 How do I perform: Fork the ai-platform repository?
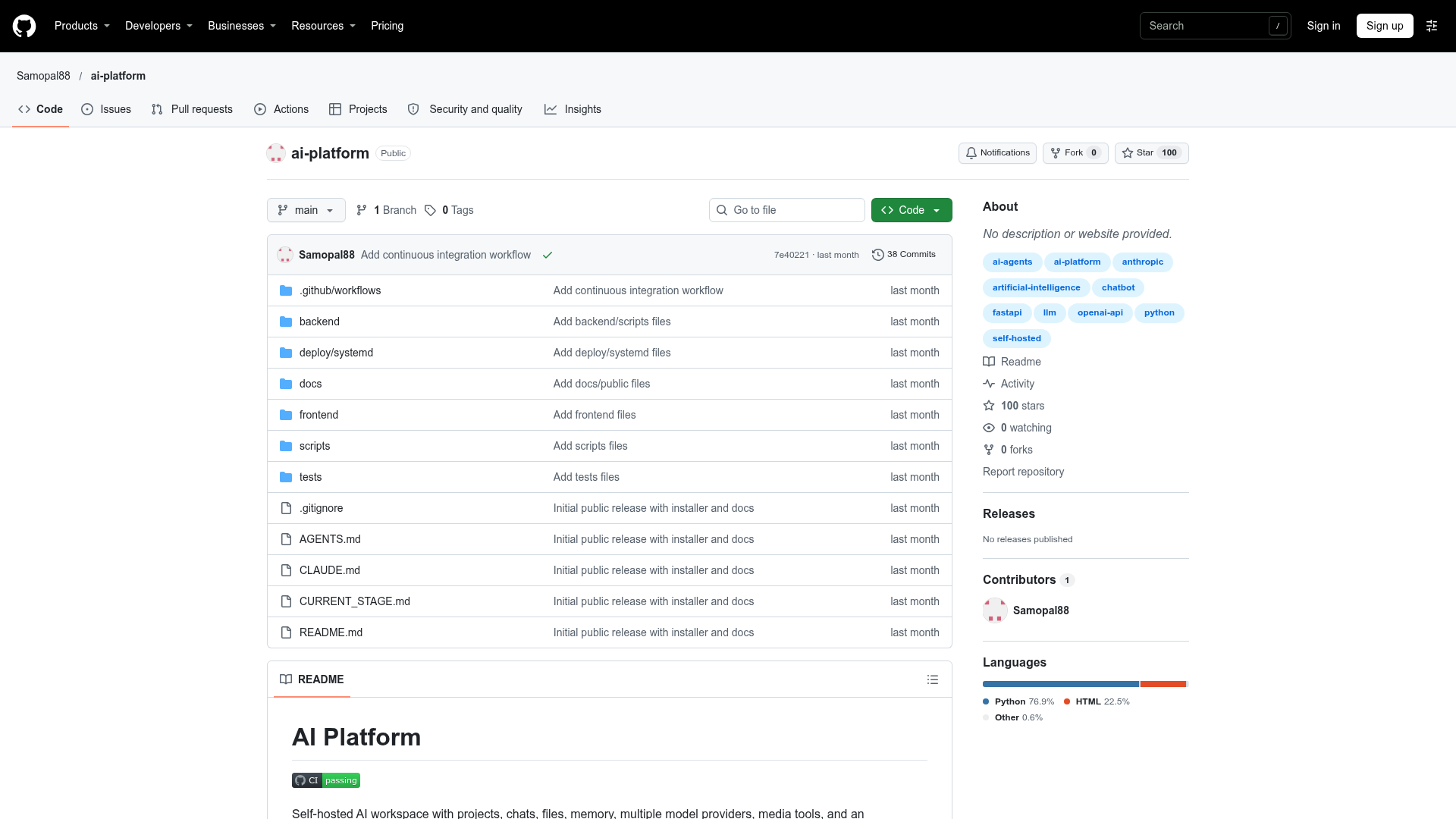[1075, 153]
